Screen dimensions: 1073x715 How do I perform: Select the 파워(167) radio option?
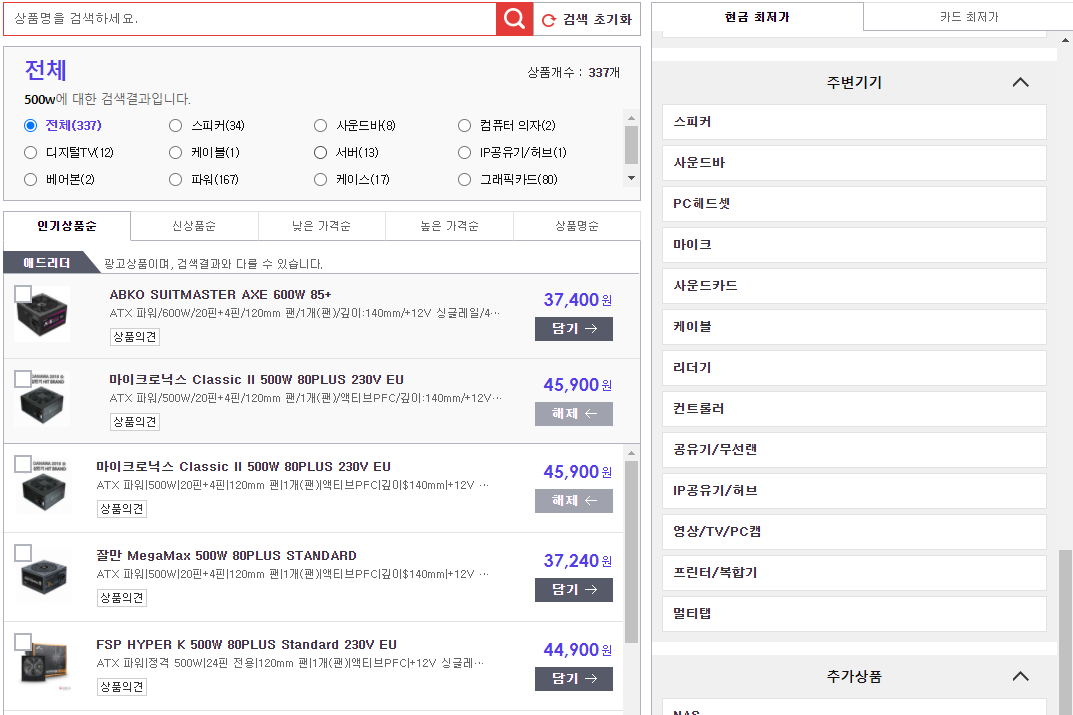175,179
